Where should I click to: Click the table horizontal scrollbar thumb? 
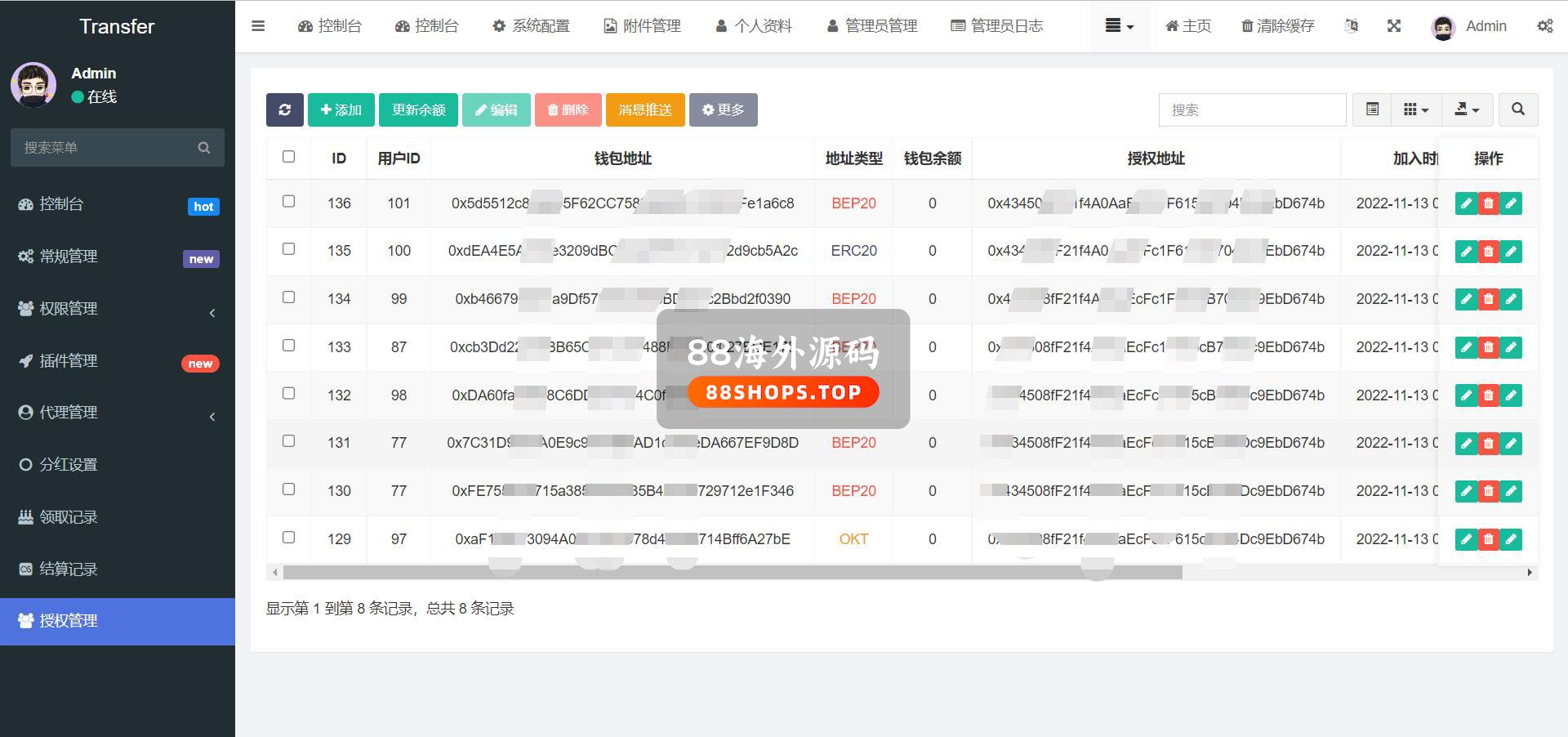tap(733, 573)
